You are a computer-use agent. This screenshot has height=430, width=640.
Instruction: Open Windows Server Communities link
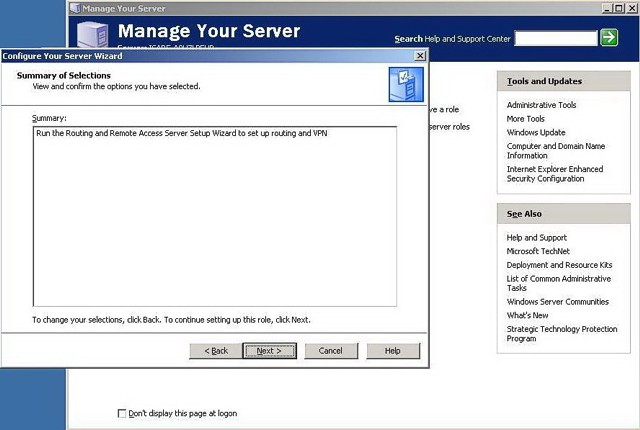[558, 301]
